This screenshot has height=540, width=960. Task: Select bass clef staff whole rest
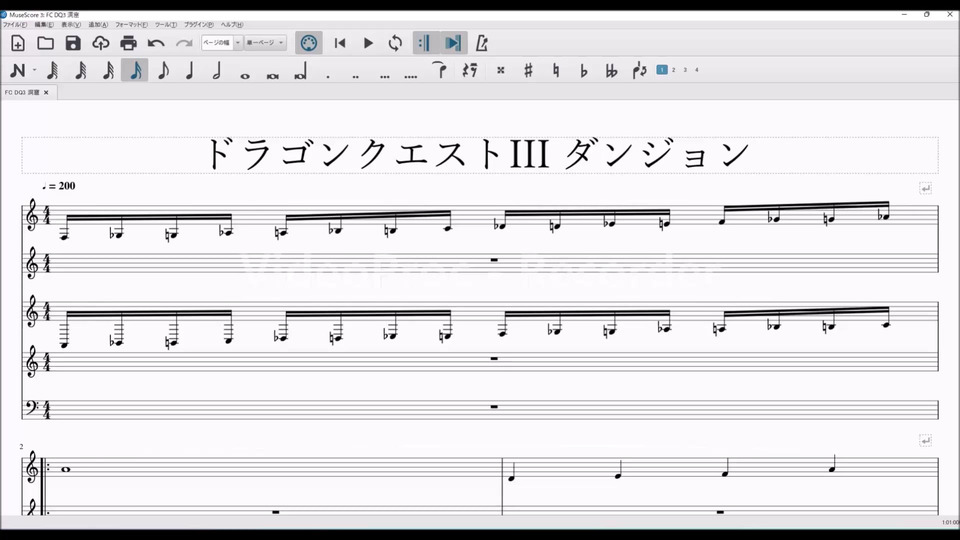point(494,406)
